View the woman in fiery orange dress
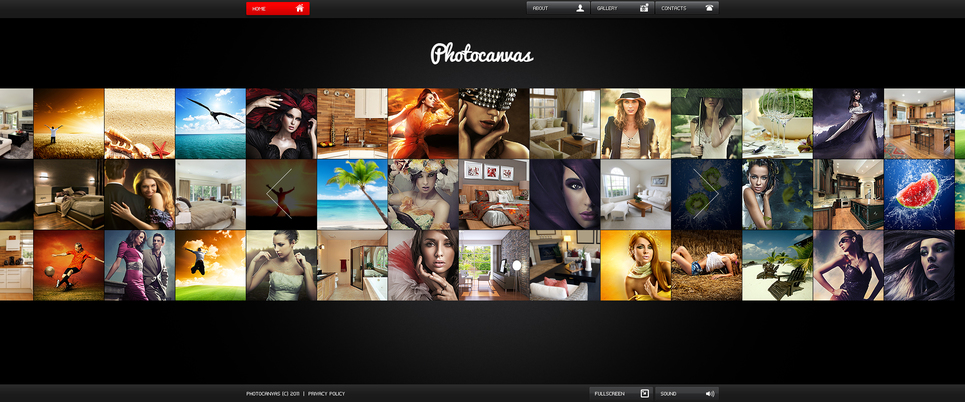This screenshot has height=402, width=965. pos(423,124)
